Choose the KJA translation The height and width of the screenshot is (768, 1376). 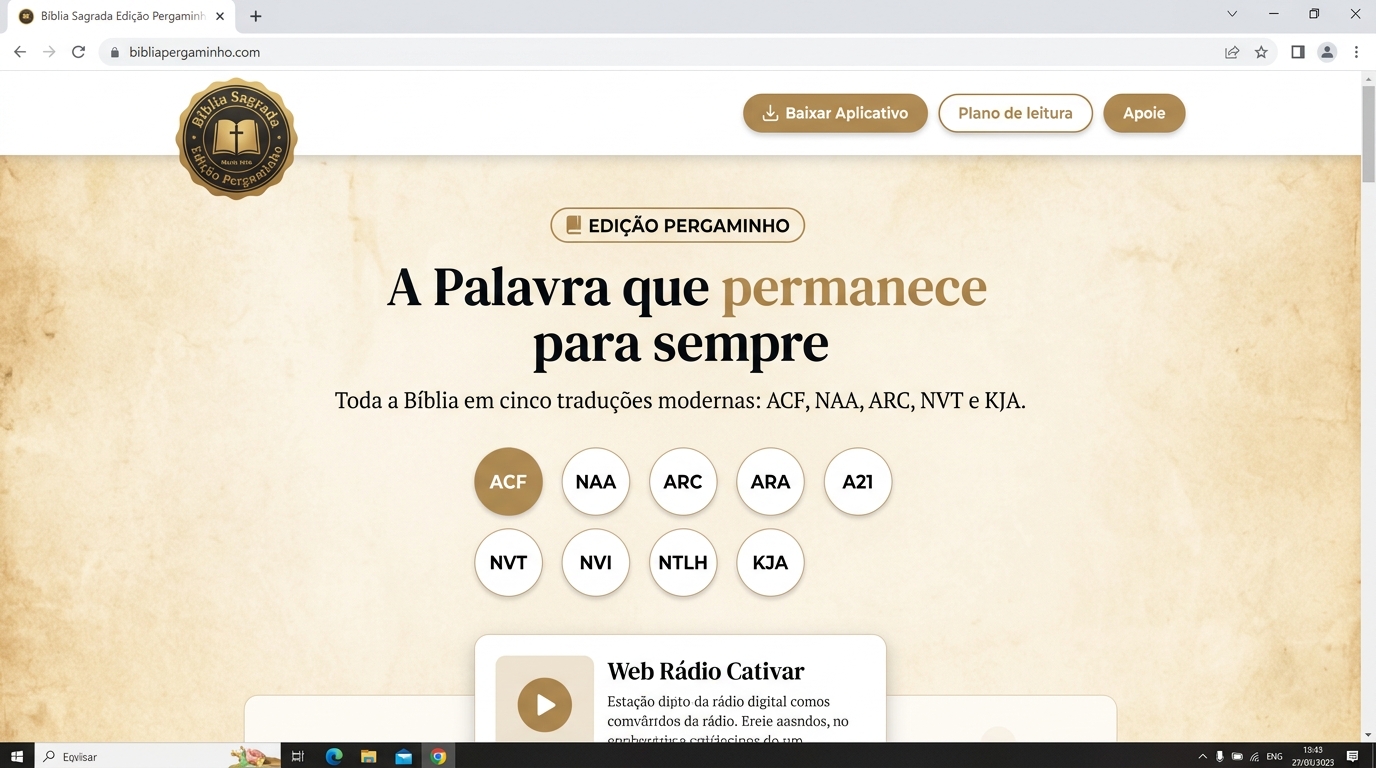(771, 562)
